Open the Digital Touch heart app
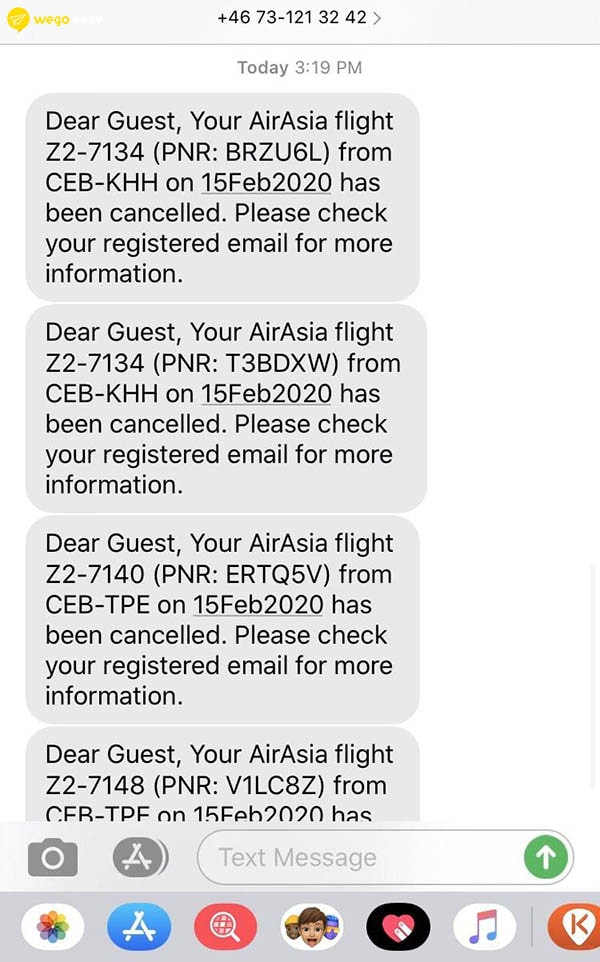 (x=398, y=927)
